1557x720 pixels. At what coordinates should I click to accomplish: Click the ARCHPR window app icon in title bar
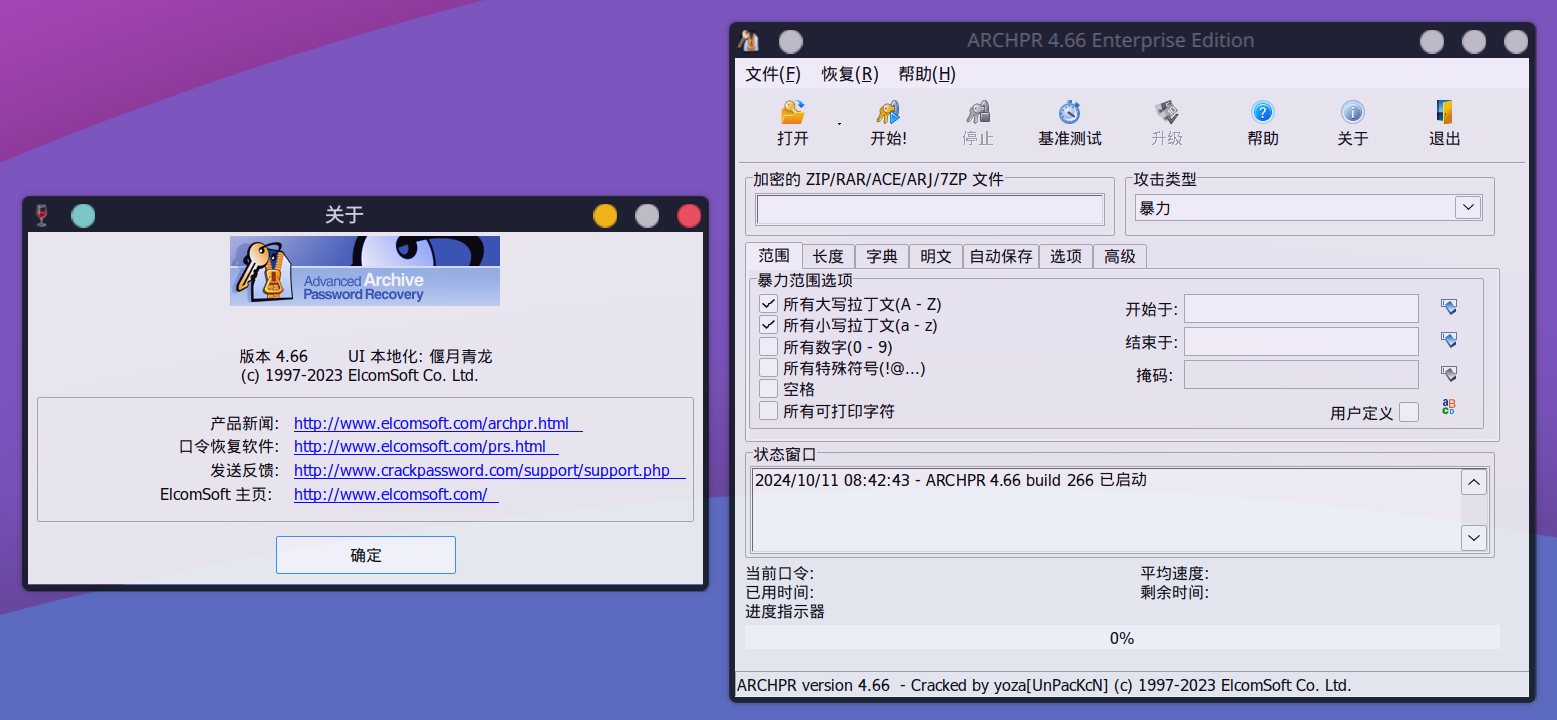749,41
